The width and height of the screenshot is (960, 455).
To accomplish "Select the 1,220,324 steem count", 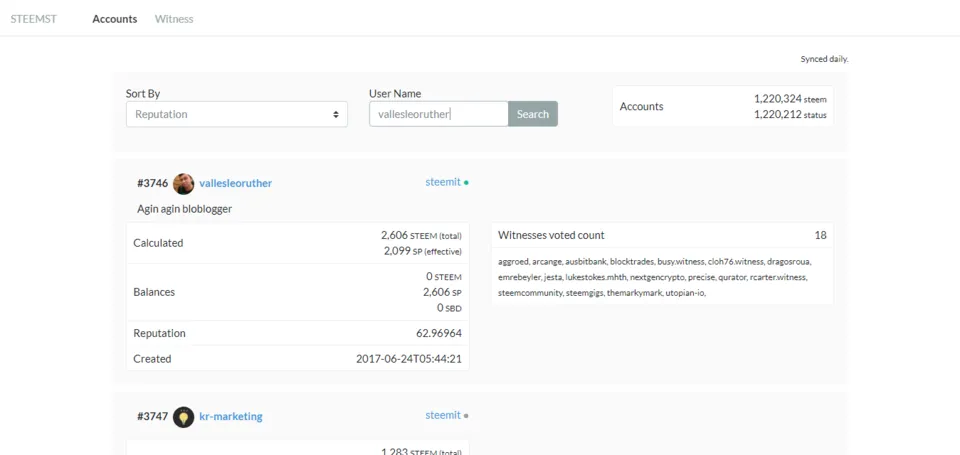I will tap(790, 99).
